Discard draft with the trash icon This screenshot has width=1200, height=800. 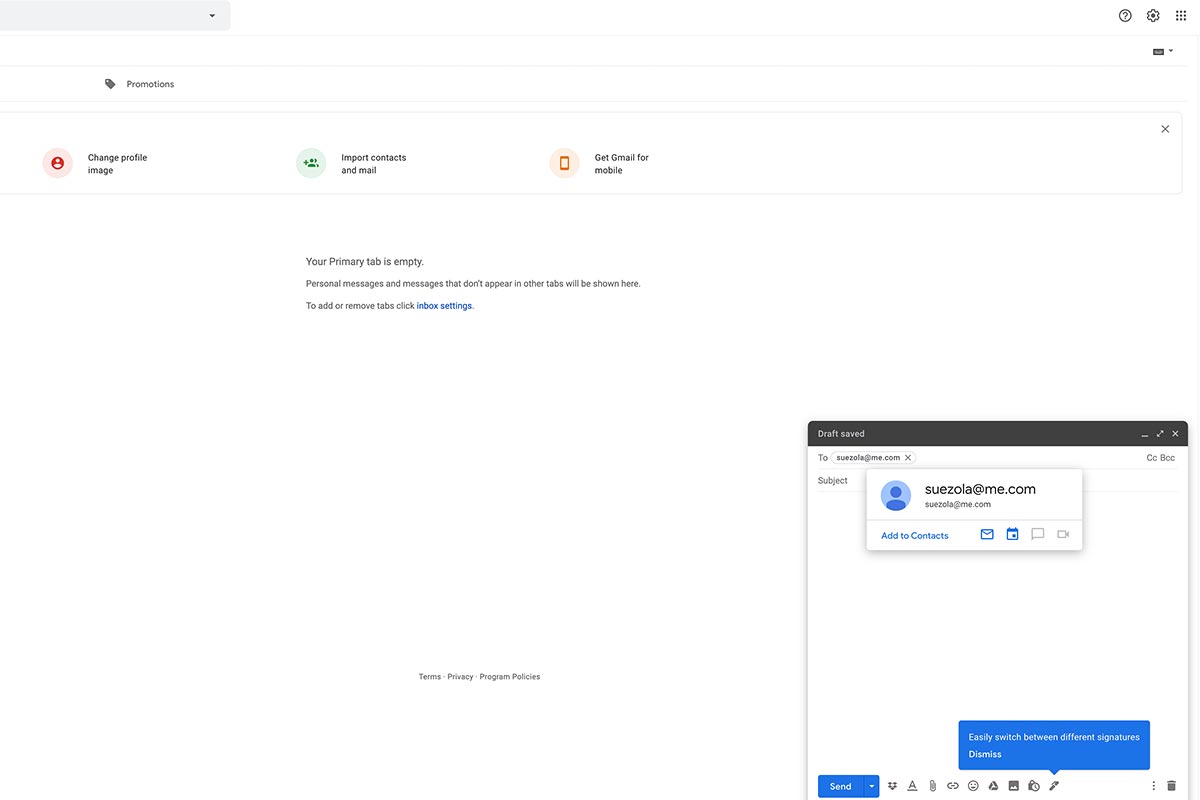[1171, 786]
